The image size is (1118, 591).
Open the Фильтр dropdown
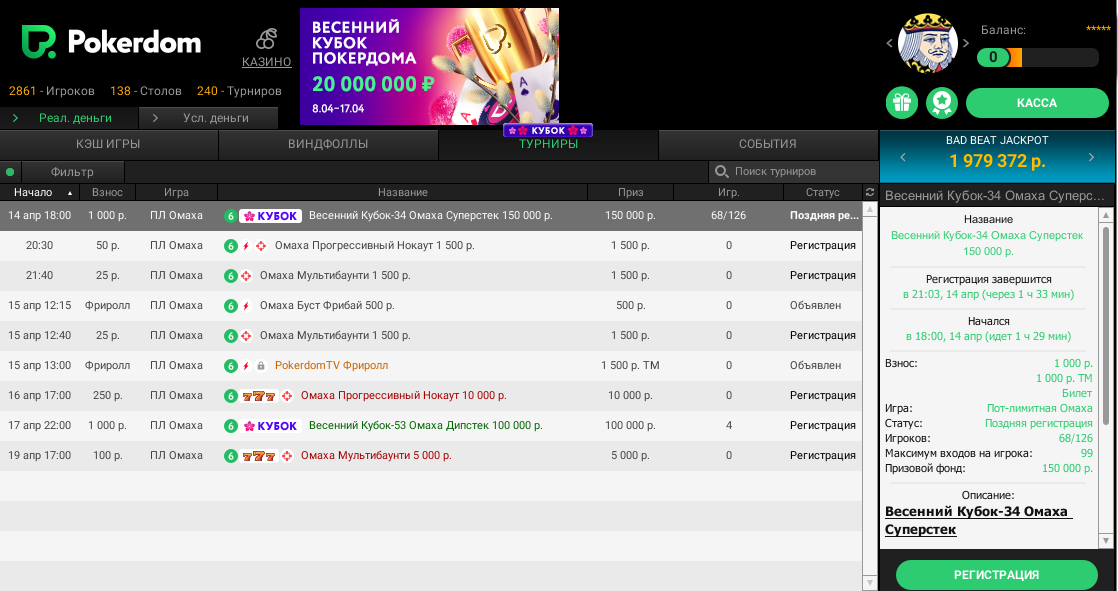pyautogui.click(x=72, y=172)
